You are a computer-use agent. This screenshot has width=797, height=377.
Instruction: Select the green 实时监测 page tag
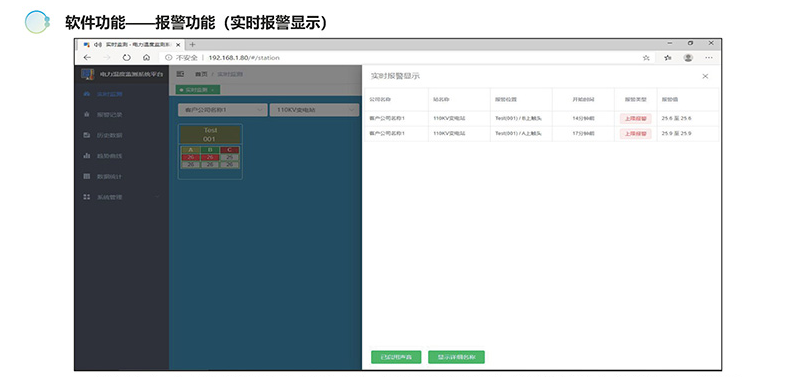point(198,90)
